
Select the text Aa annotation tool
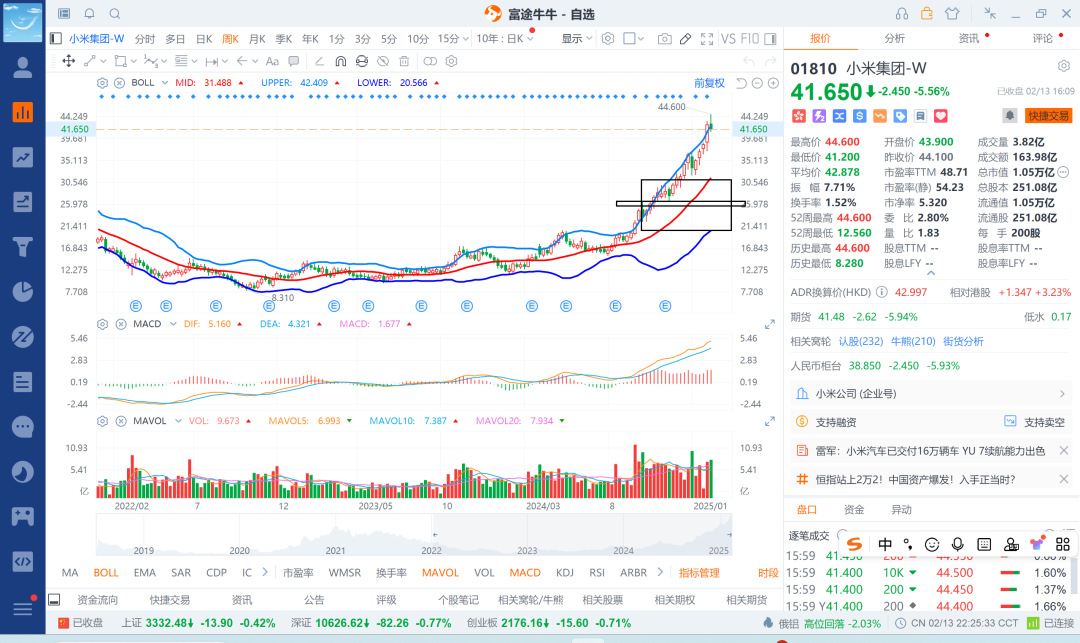coord(272,61)
